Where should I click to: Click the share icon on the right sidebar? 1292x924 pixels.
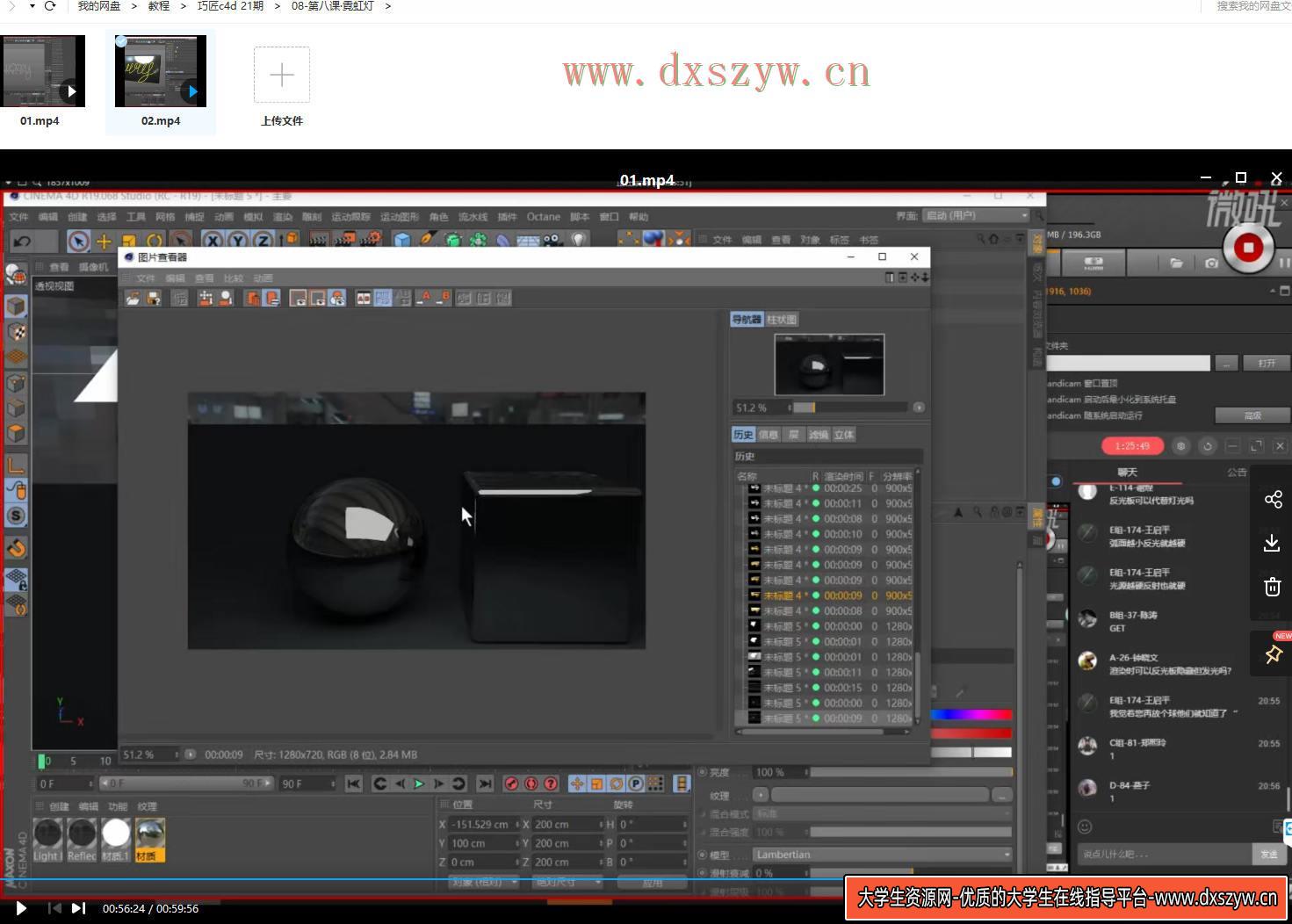1273,500
